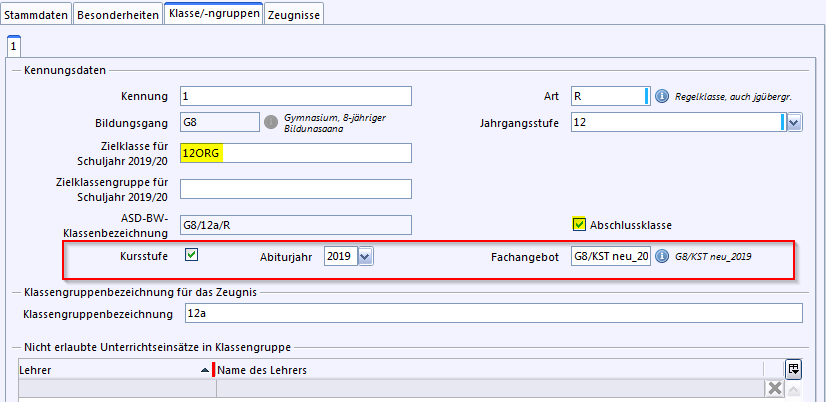Click the Kennung input field
The height and width of the screenshot is (402, 826).
pyautogui.click(x=295, y=96)
